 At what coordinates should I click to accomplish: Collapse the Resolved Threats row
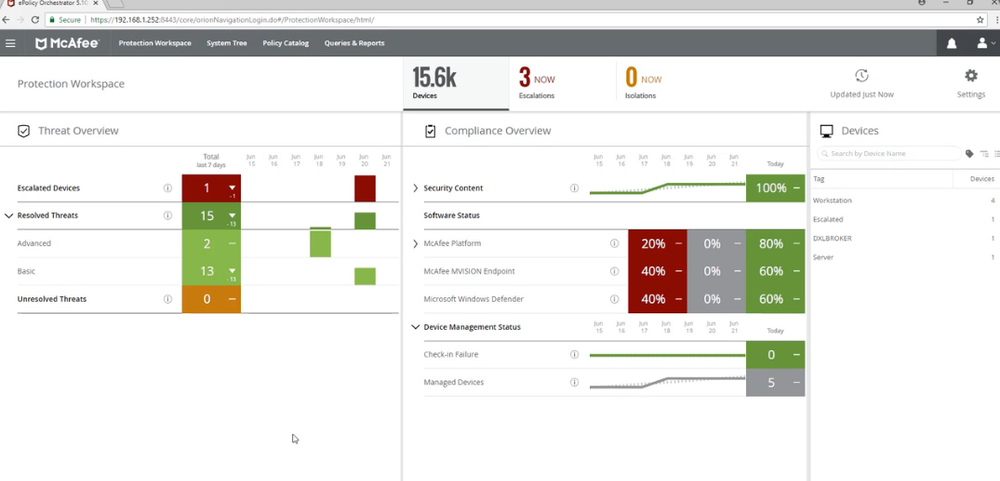pos(9,216)
